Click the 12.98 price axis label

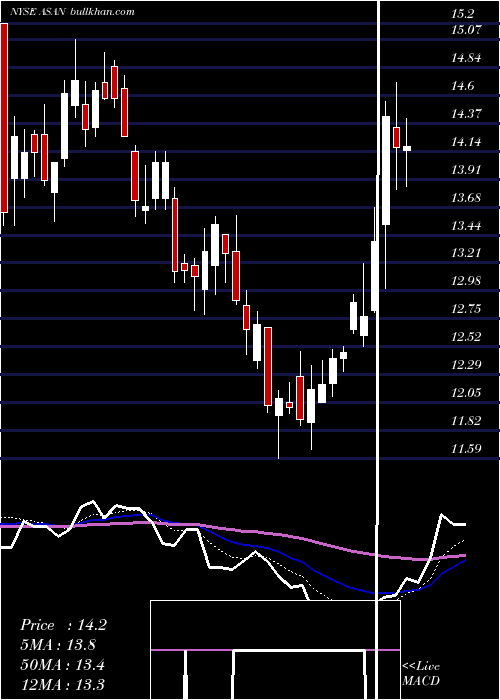click(467, 281)
